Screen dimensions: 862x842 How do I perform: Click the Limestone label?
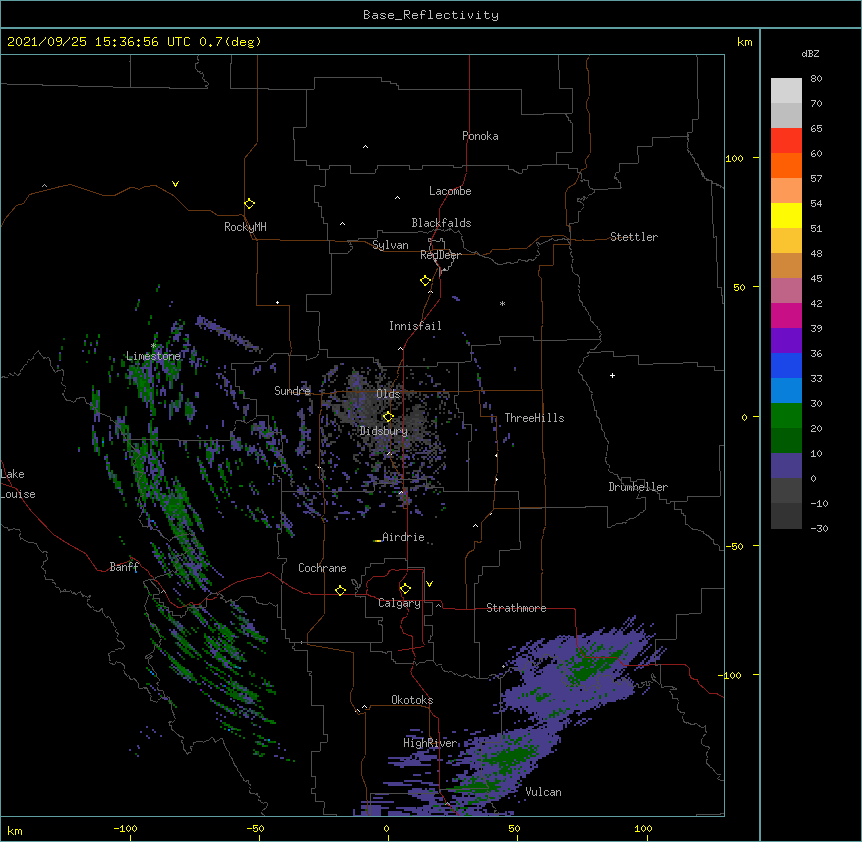click(x=153, y=356)
